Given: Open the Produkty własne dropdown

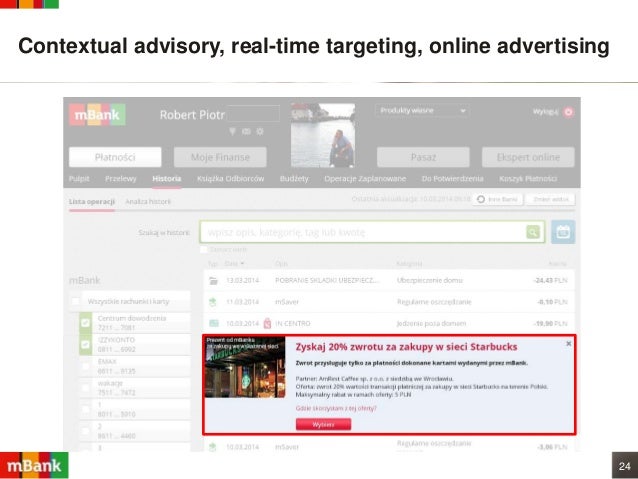Looking at the screenshot, I should click(x=422, y=110).
